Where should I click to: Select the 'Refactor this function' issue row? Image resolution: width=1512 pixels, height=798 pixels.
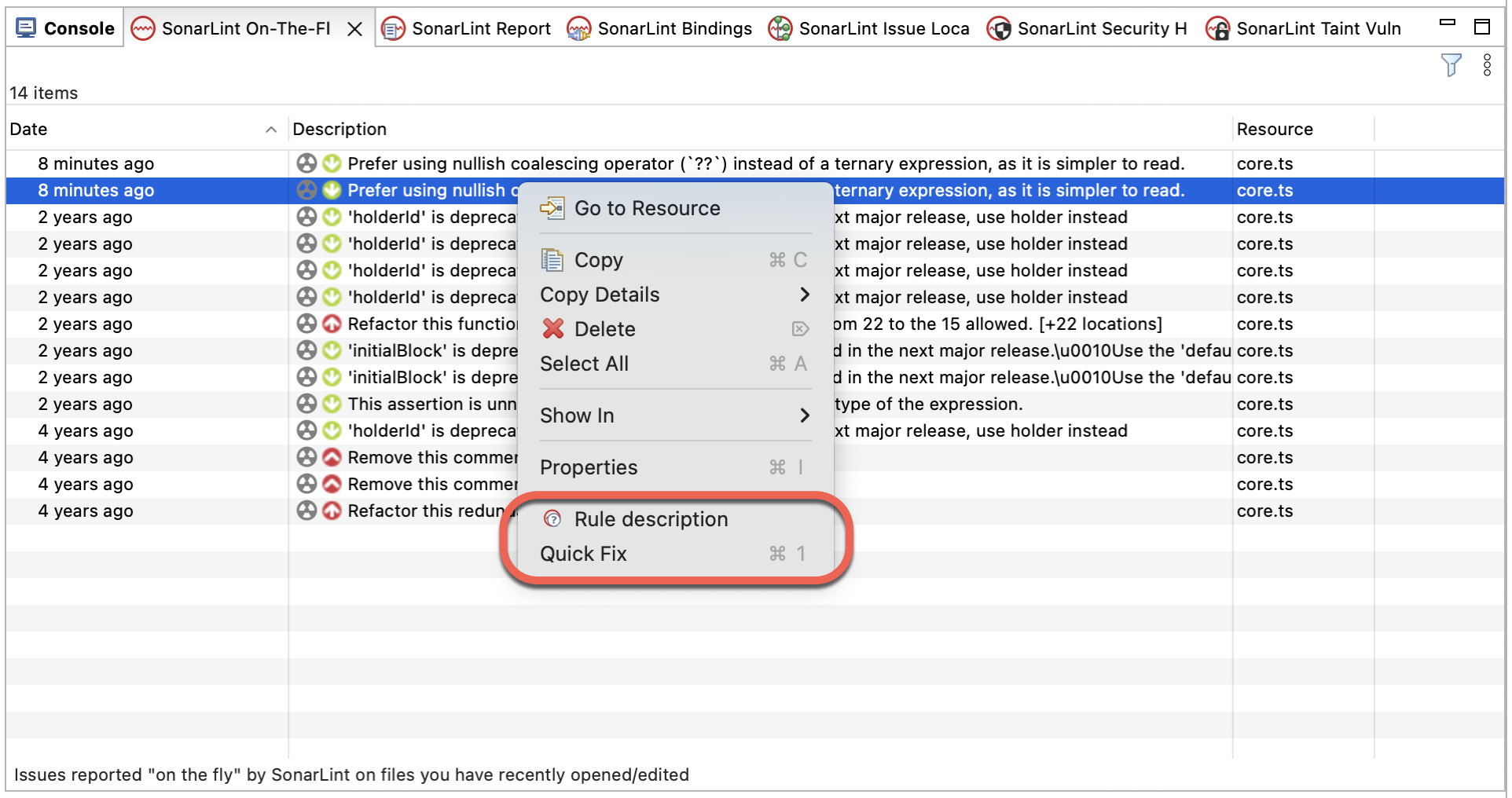(754, 324)
